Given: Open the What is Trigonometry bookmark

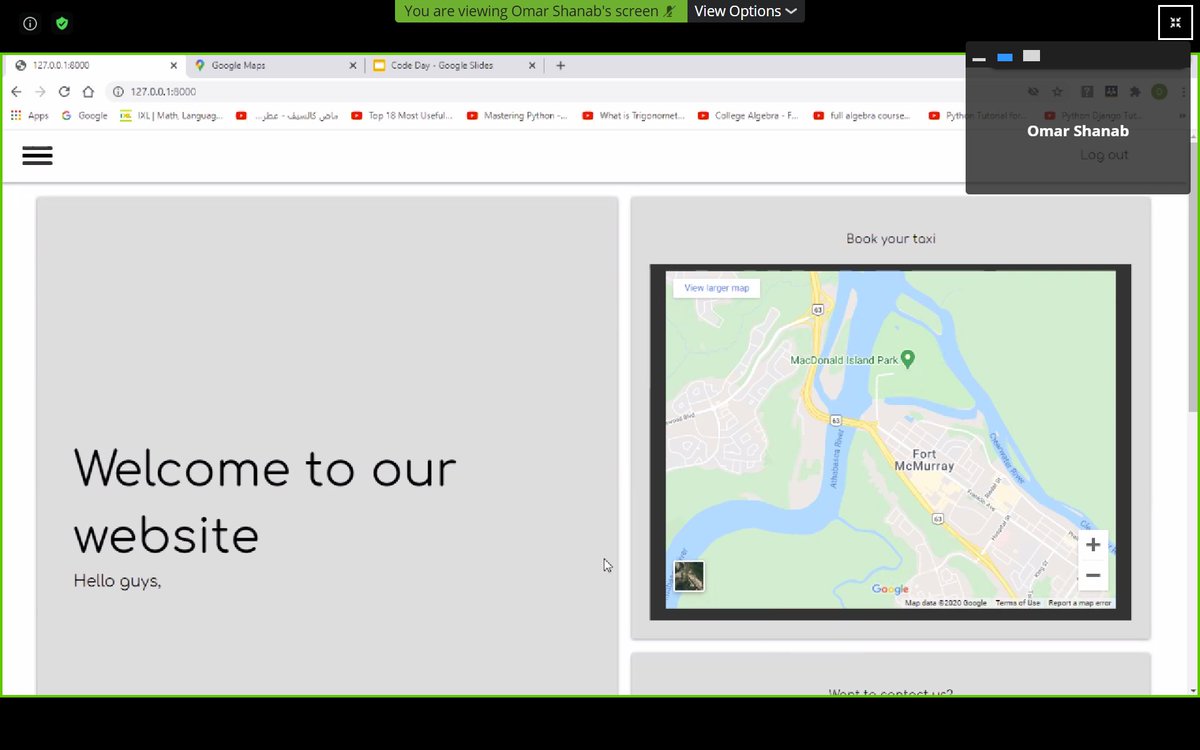Looking at the screenshot, I should (633, 116).
